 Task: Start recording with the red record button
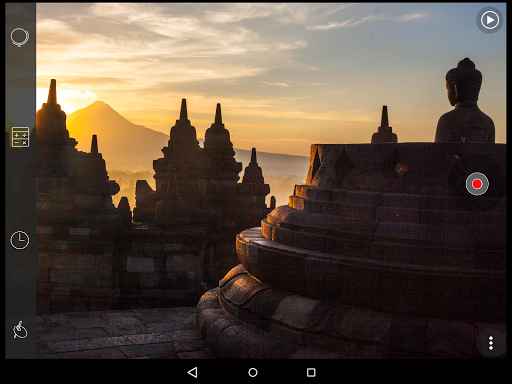pyautogui.click(x=477, y=184)
